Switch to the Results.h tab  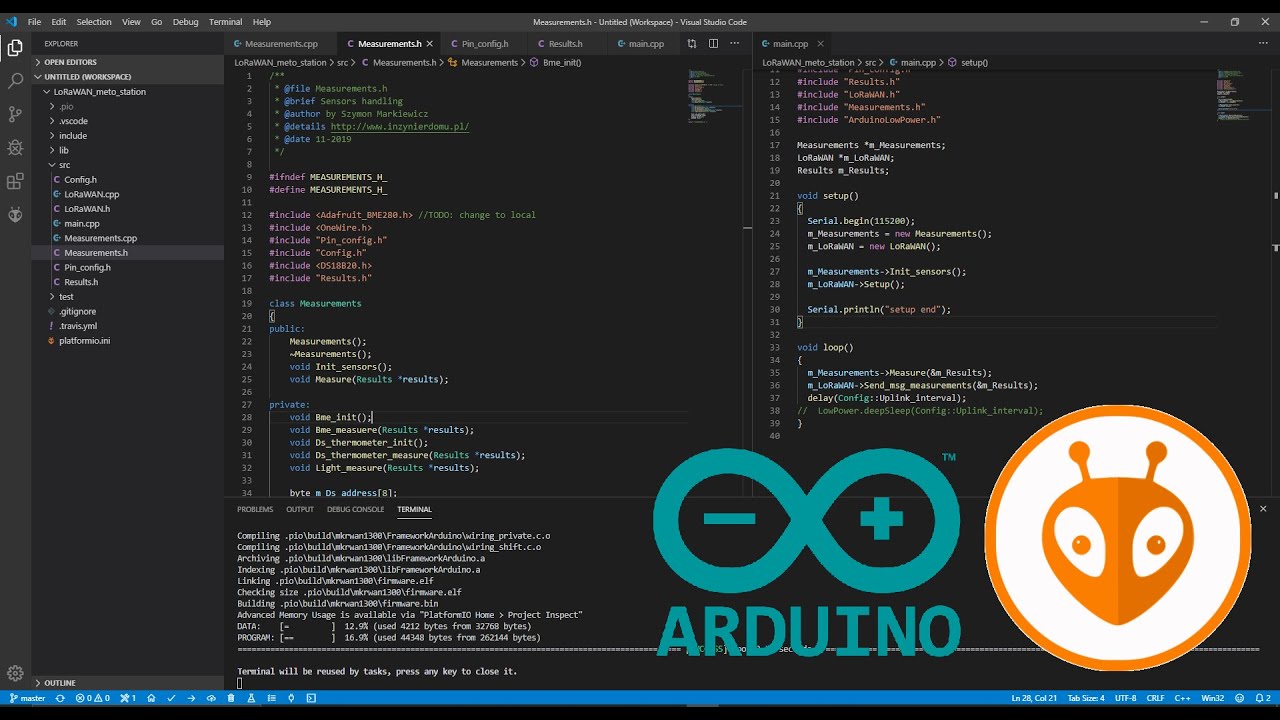pos(565,43)
